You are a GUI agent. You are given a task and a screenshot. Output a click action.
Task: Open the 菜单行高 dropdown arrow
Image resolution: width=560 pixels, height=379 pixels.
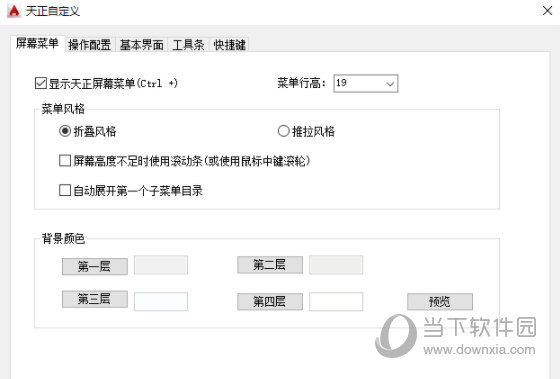(x=390, y=84)
